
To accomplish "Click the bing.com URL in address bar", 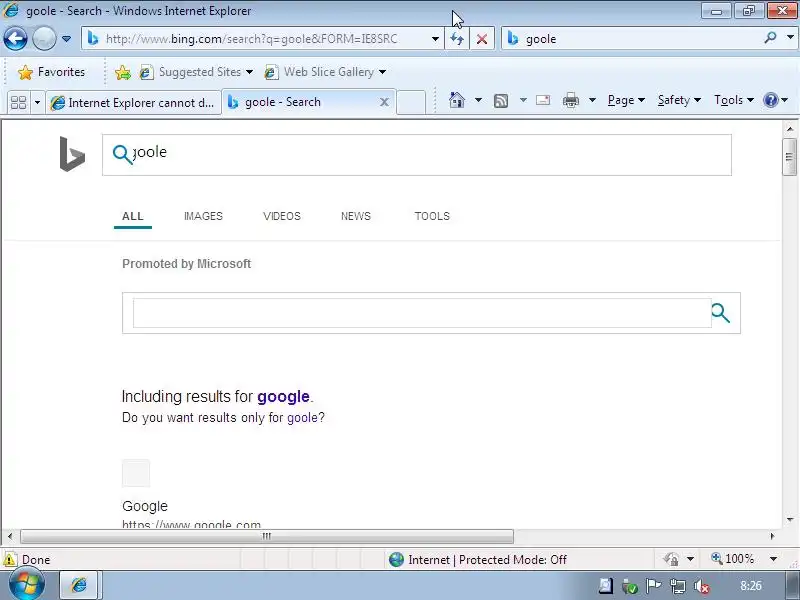I will 251,39.
